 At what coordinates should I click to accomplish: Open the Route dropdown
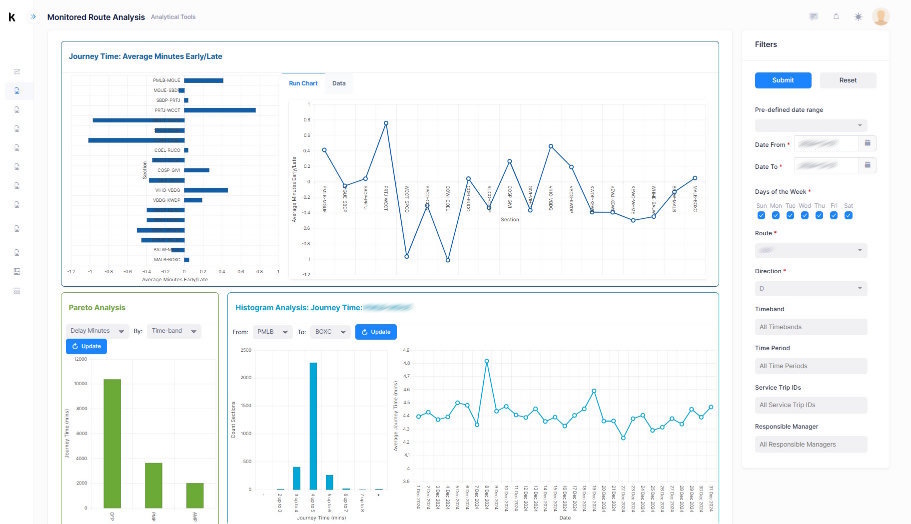point(810,250)
